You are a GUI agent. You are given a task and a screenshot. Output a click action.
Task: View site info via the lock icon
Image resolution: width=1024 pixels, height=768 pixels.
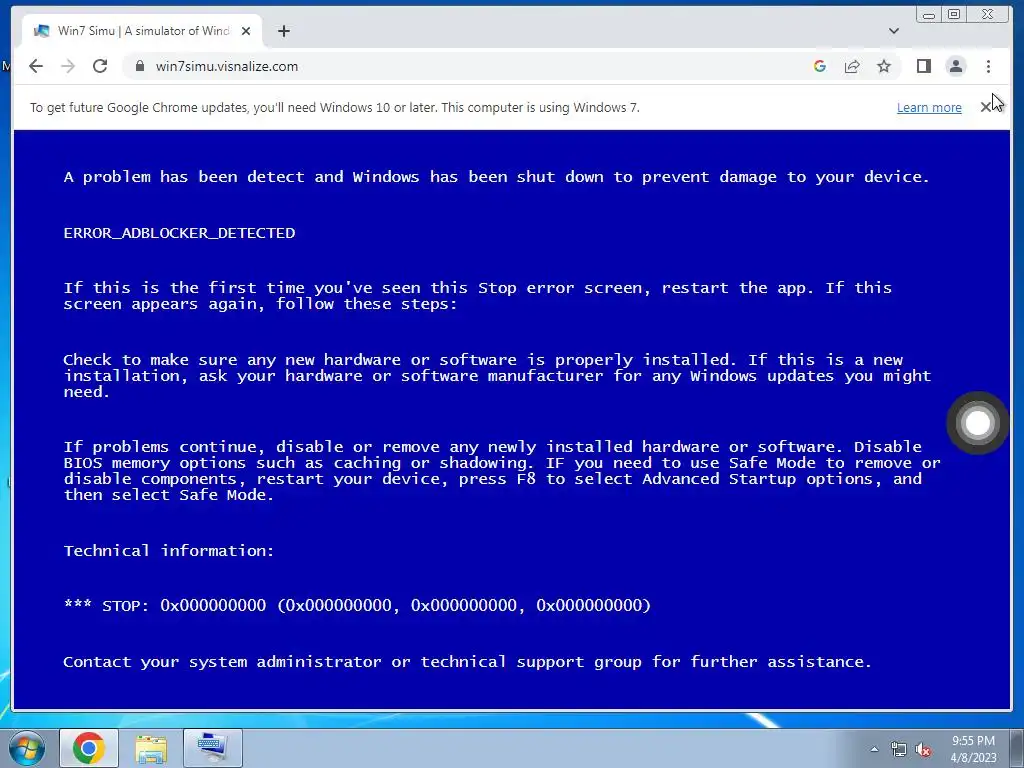pyautogui.click(x=139, y=66)
